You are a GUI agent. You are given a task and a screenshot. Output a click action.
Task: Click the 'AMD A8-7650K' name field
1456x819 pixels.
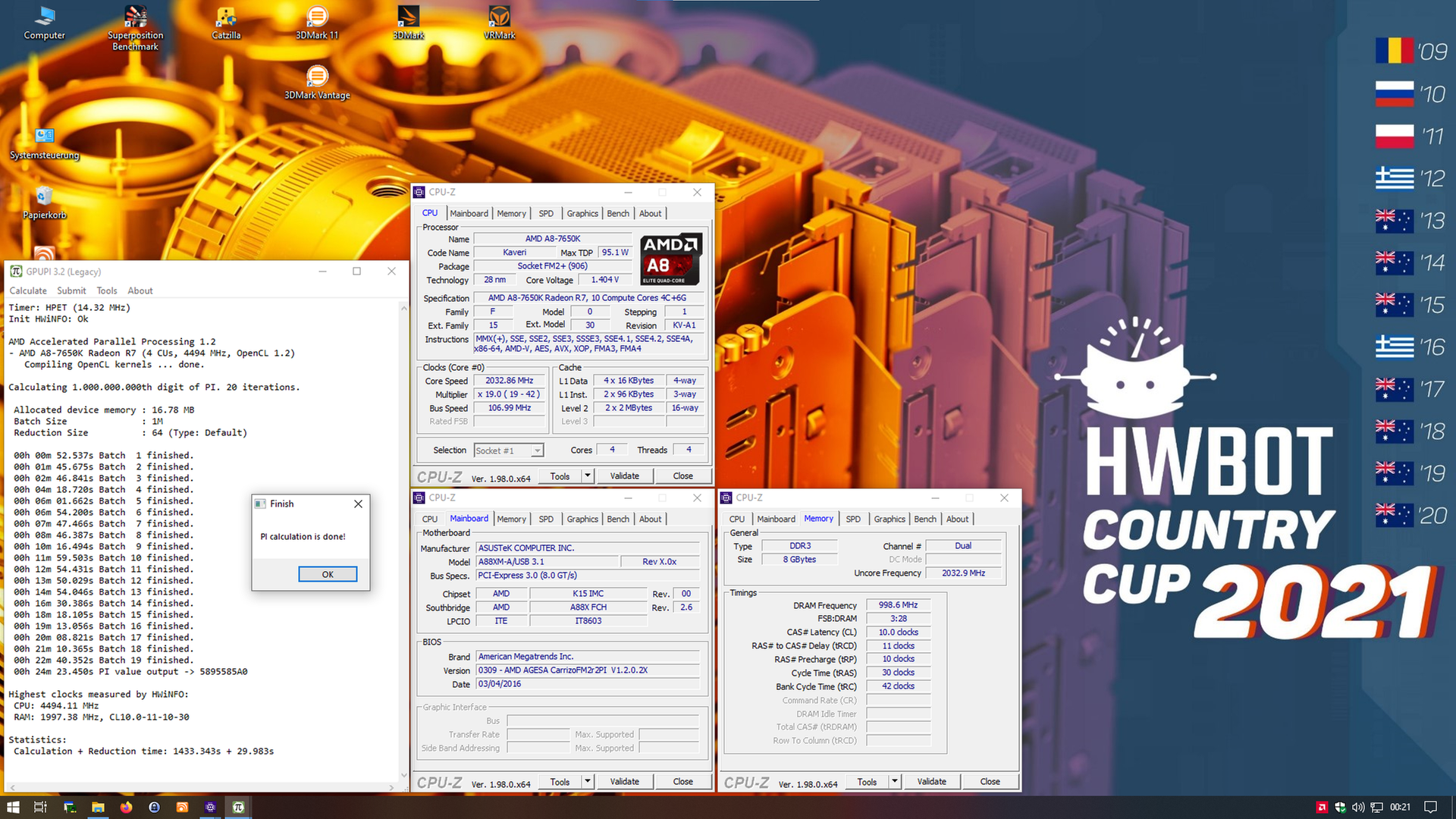coord(553,239)
